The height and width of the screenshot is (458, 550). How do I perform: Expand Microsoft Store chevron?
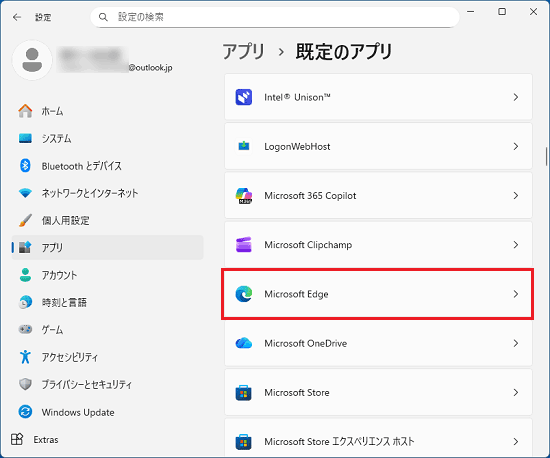tap(515, 392)
